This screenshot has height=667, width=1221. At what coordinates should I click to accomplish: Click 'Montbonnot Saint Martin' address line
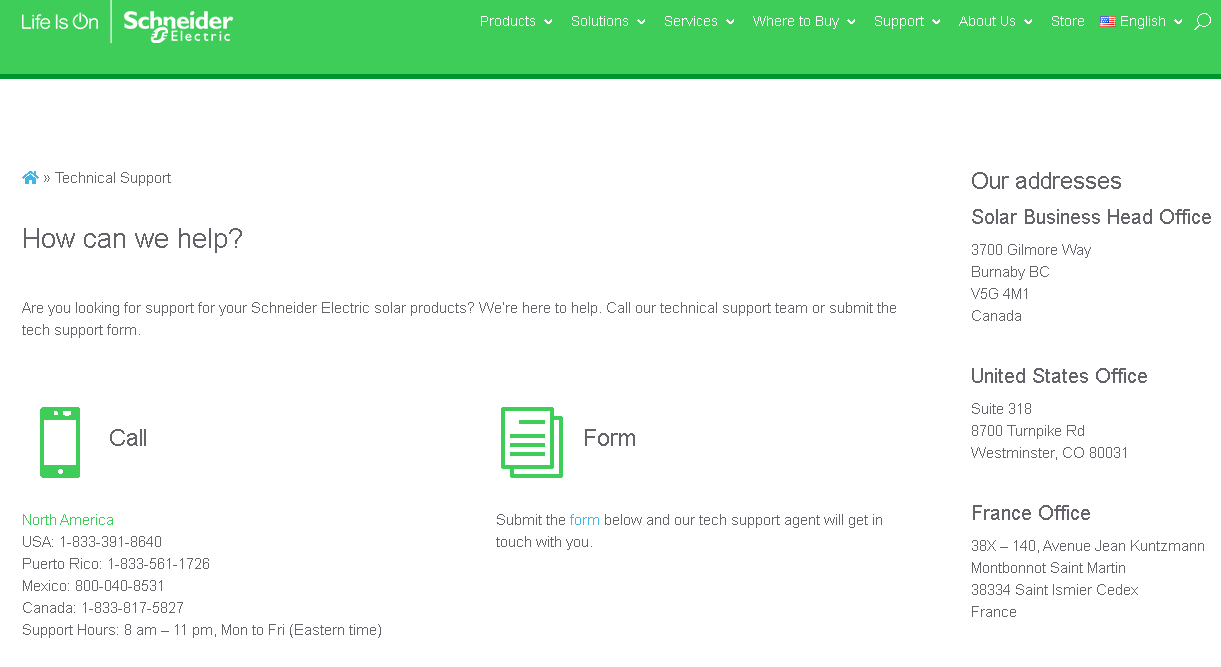[1048, 568]
